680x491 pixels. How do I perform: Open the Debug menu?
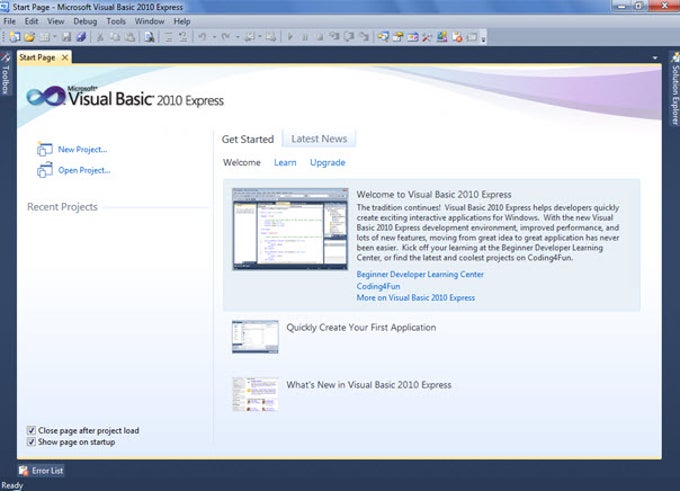[x=85, y=21]
